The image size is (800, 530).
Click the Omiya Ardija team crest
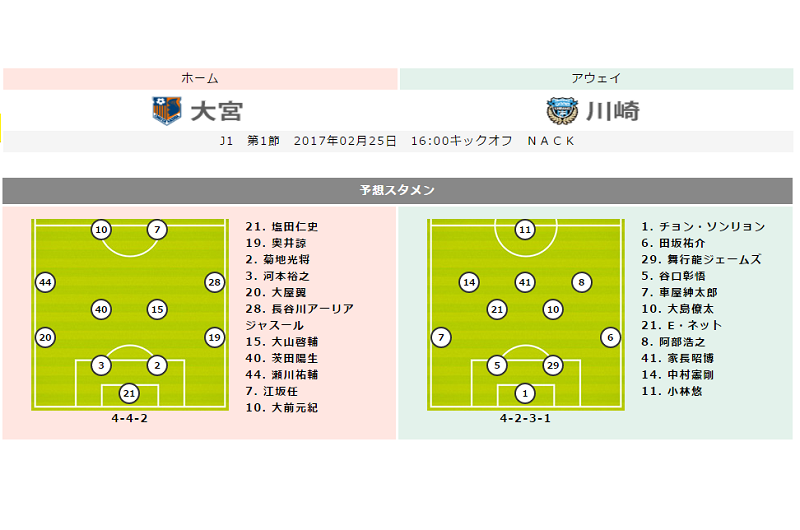click(x=167, y=111)
